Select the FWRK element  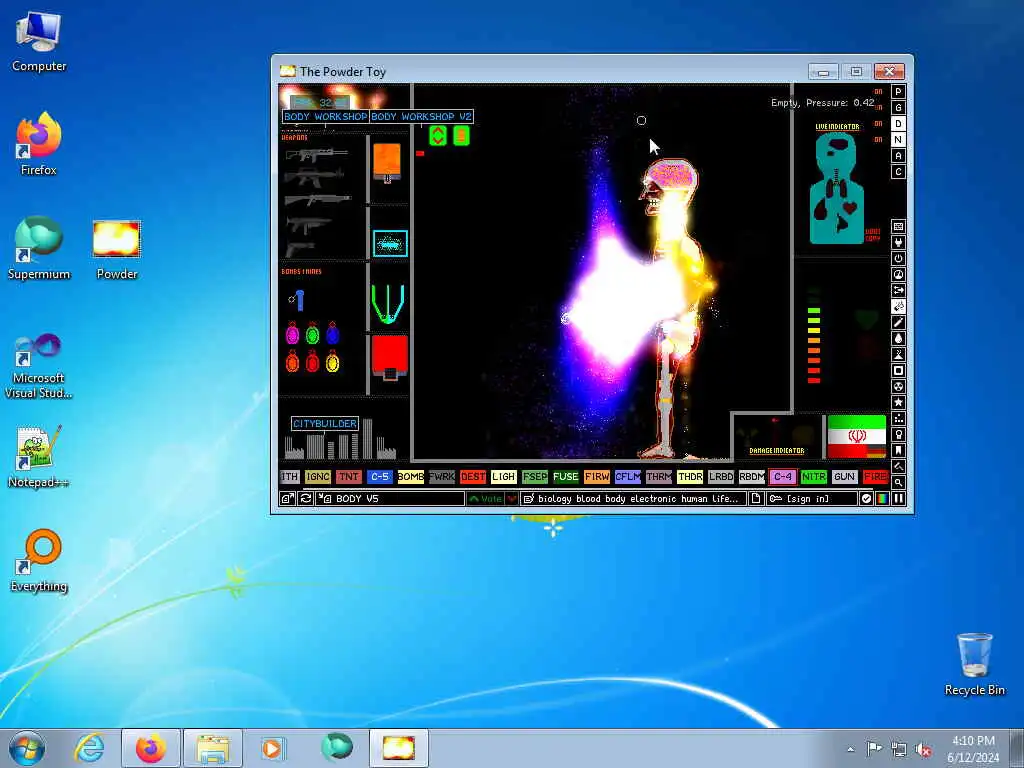441,477
